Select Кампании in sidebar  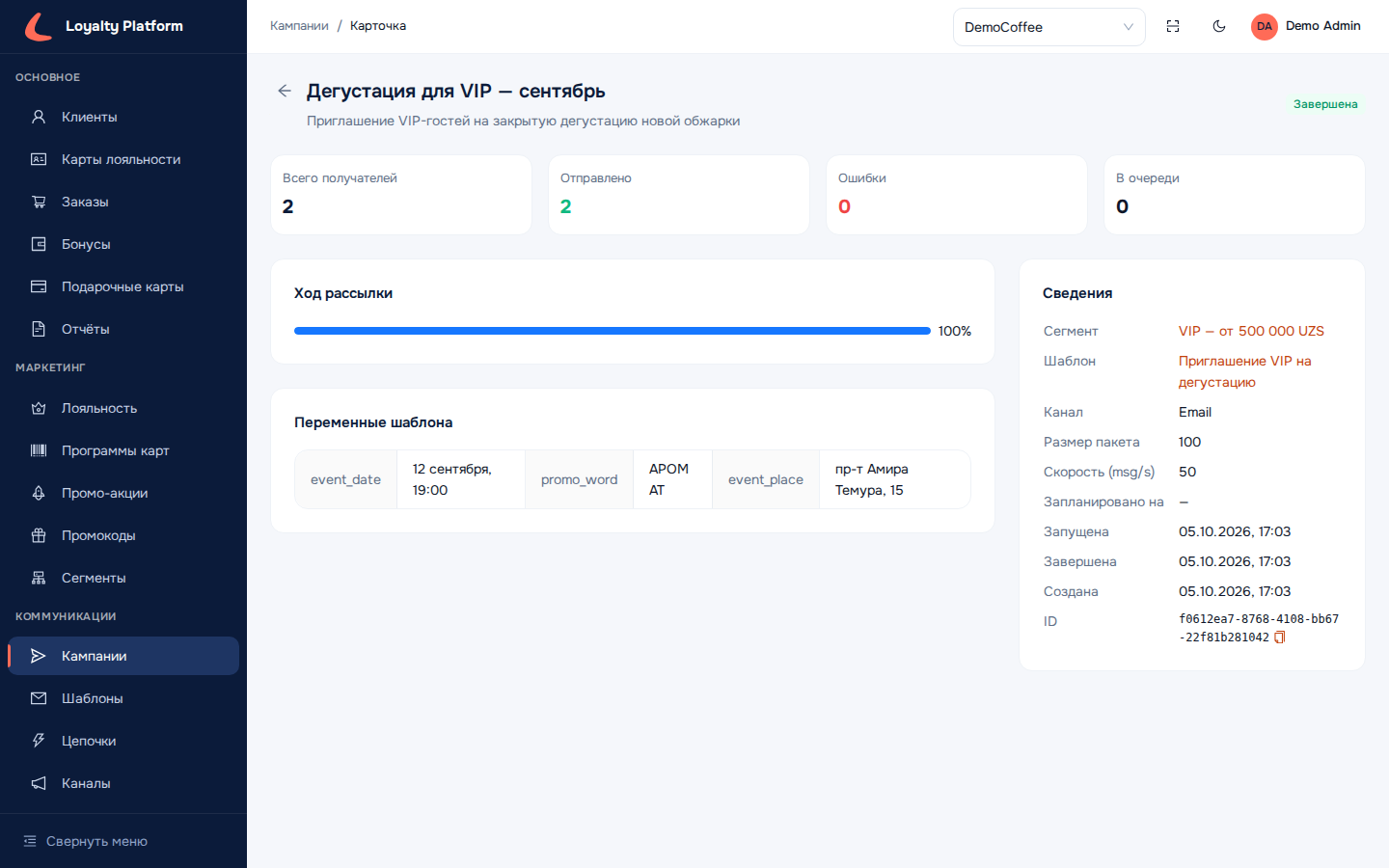point(123,656)
